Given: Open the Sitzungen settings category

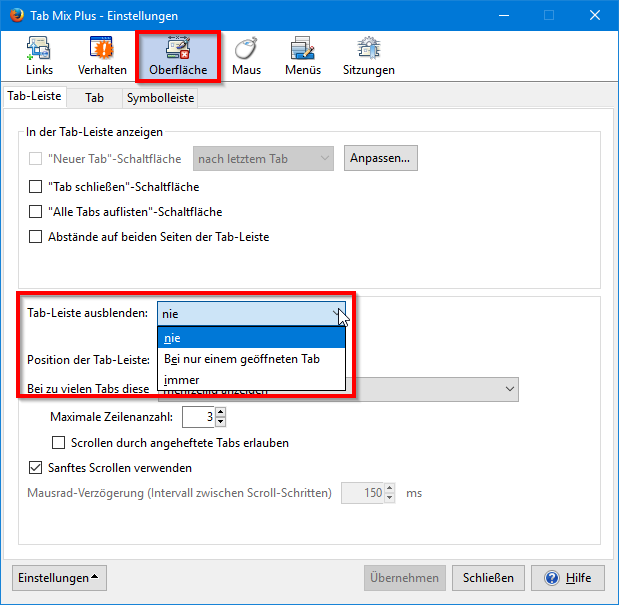Looking at the screenshot, I should (369, 56).
